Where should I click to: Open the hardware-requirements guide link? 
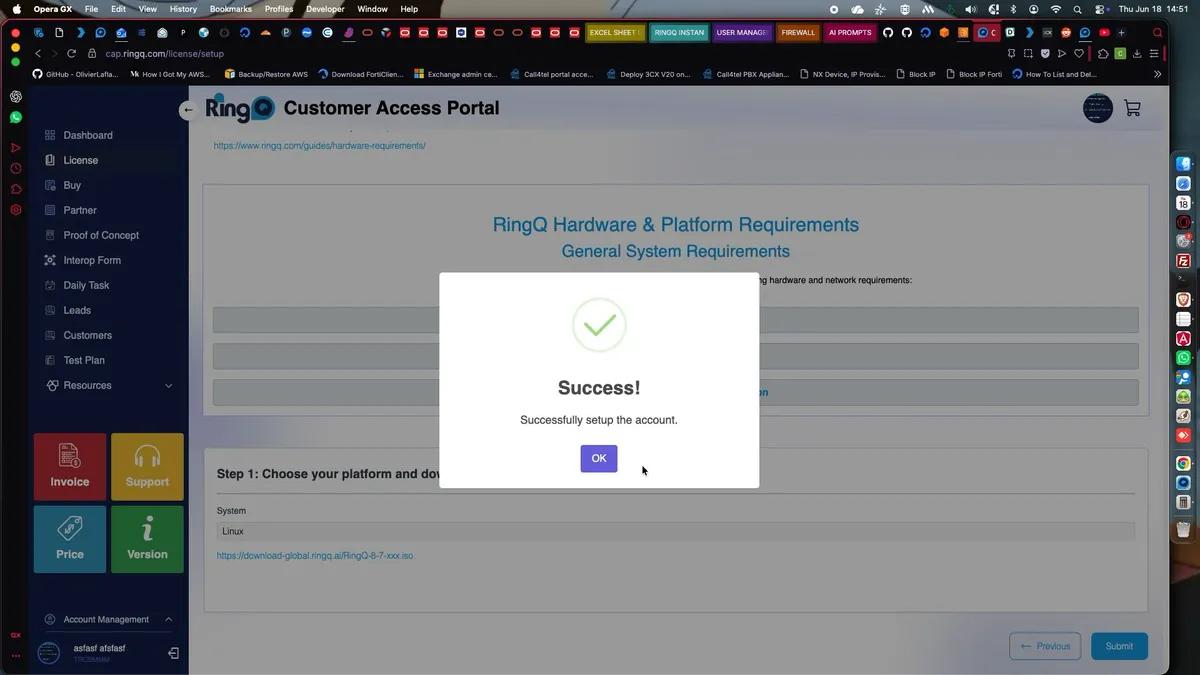pos(319,146)
